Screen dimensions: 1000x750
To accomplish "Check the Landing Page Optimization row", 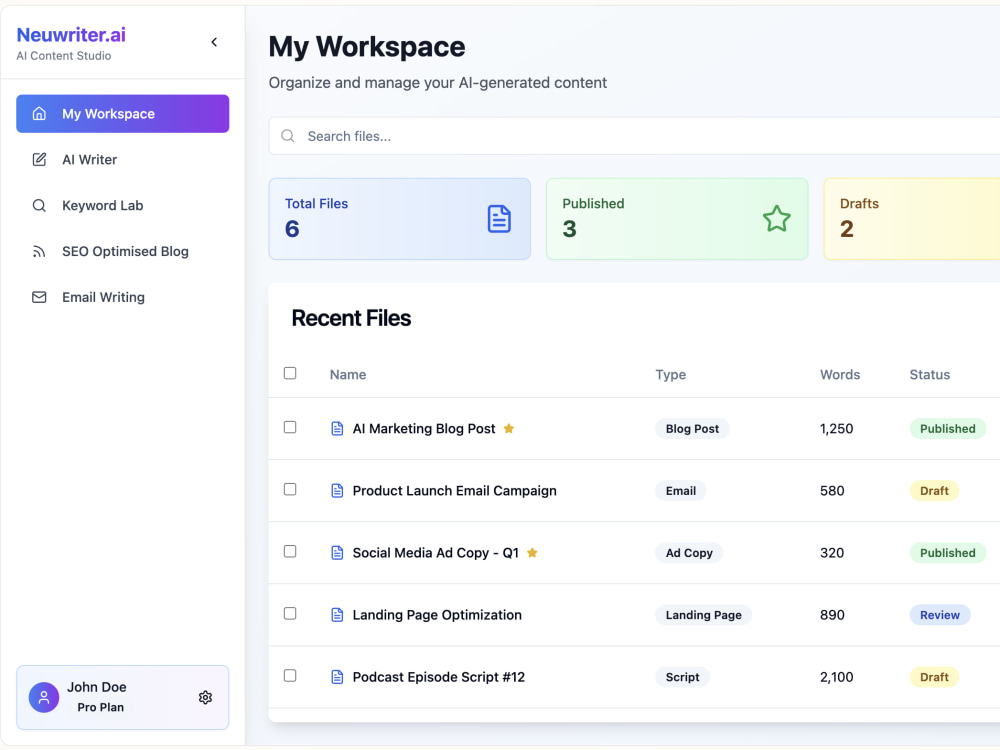I will (x=290, y=614).
